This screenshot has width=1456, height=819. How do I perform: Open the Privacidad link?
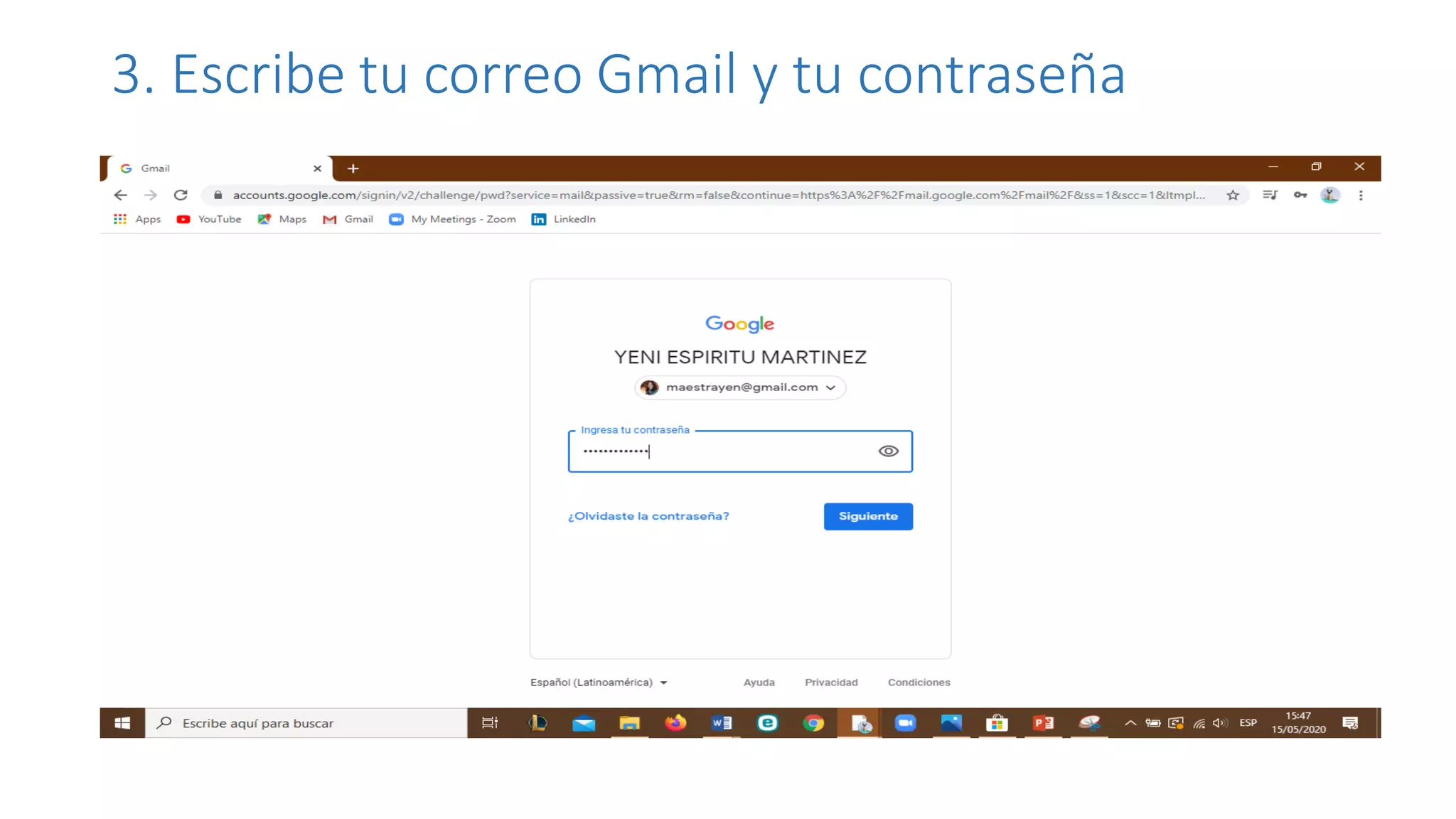[831, 682]
